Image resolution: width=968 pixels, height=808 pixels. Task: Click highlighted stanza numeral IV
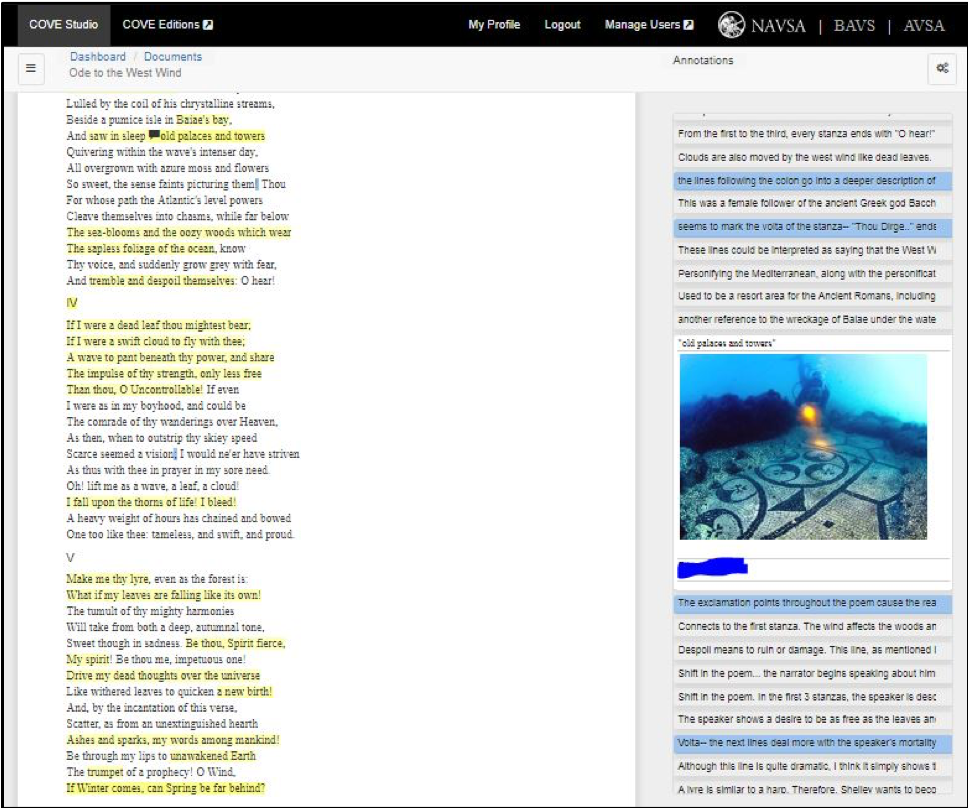click(x=72, y=302)
